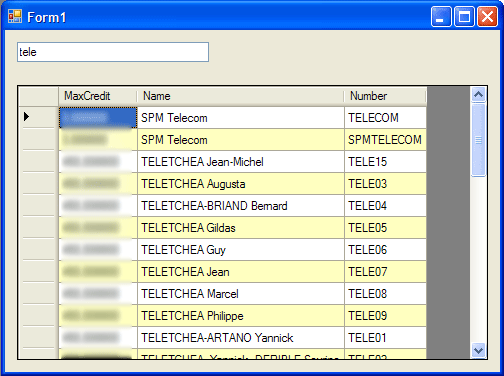
Task: Select 'TELETCHEA Marcel' name cell
Action: click(x=241, y=293)
